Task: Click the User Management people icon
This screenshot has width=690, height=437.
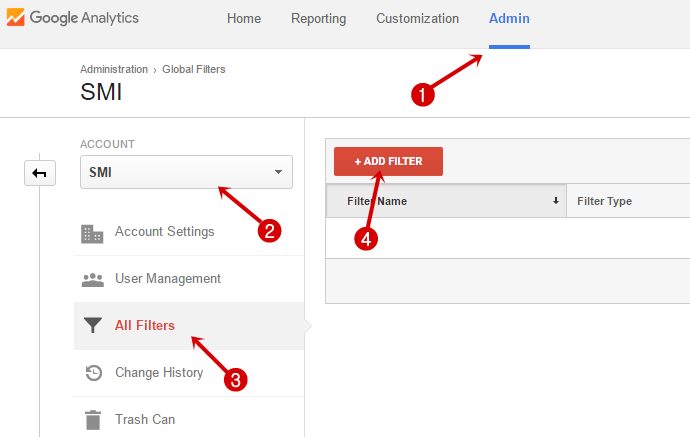Action: coord(93,279)
